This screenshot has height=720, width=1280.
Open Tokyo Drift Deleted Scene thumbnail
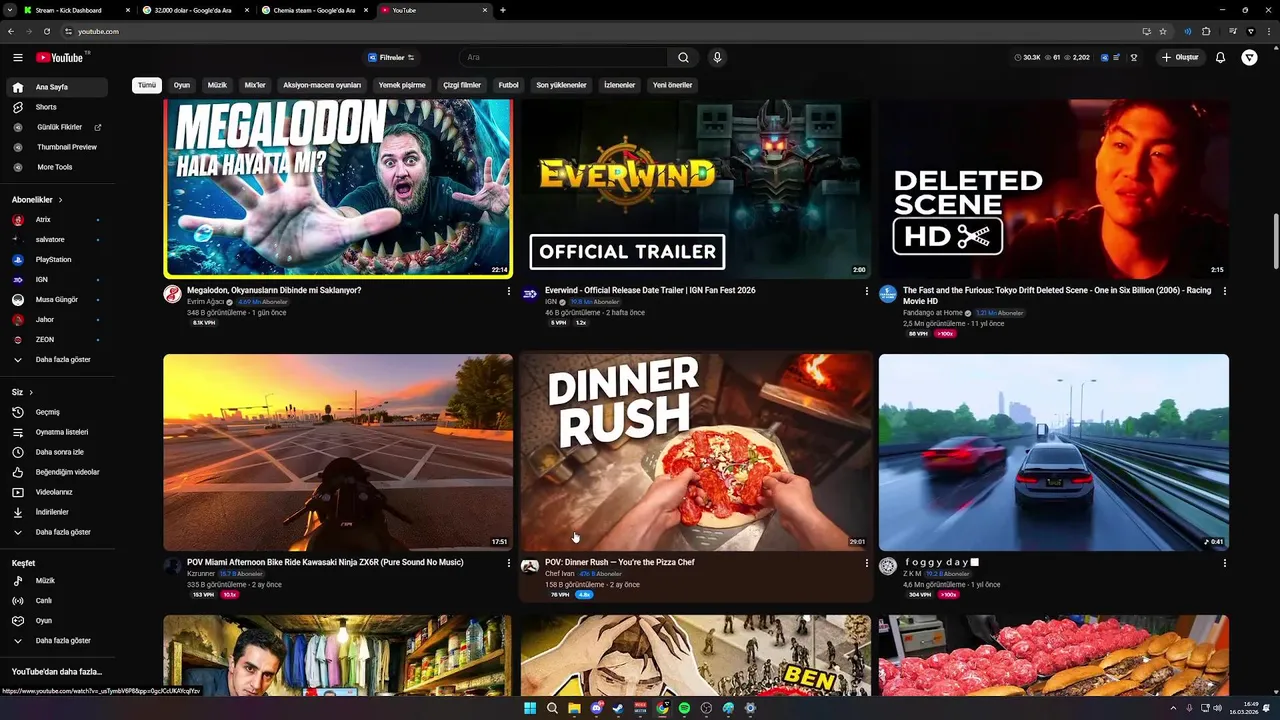click(1054, 189)
